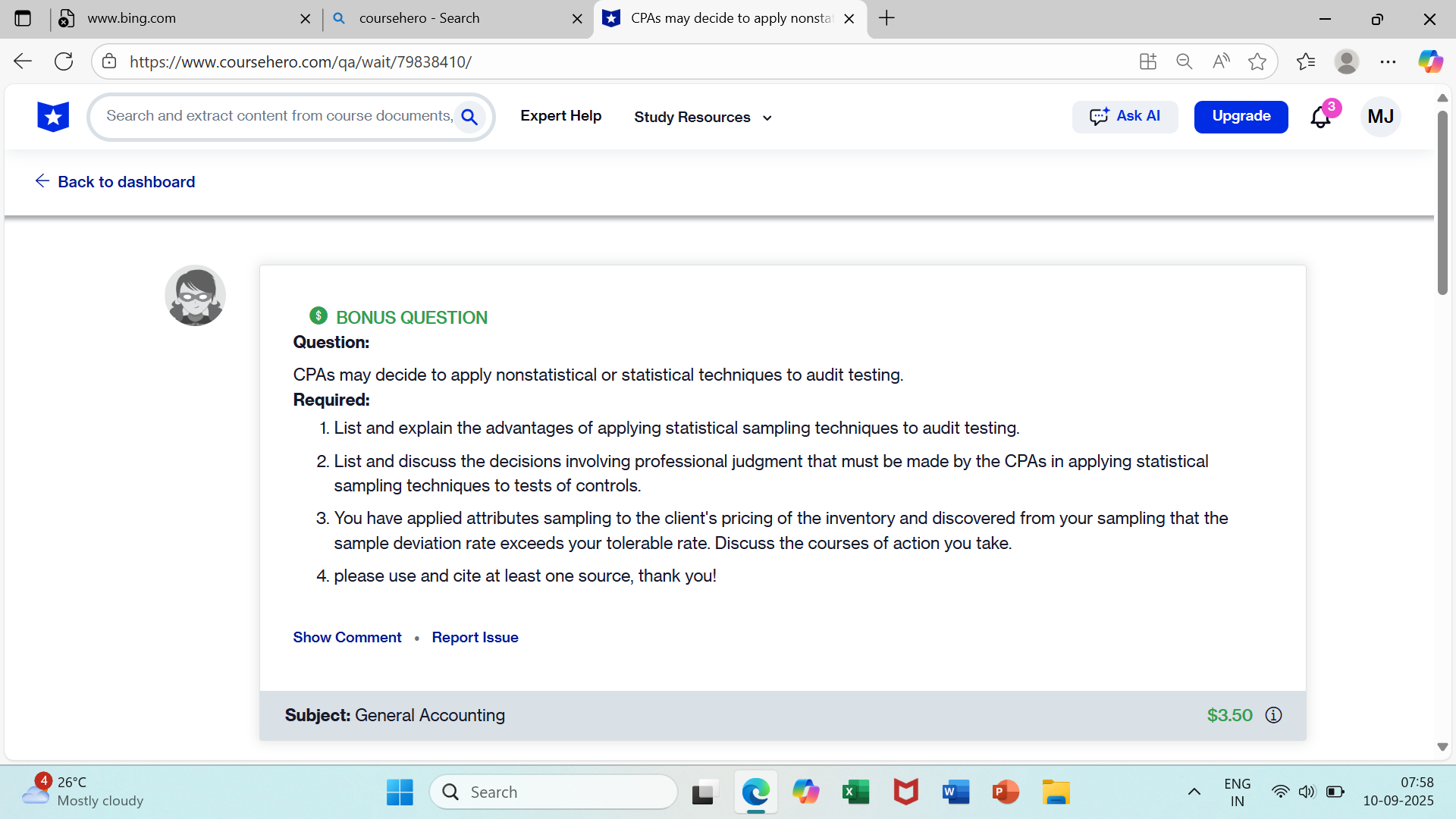Open Excel from the taskbar
The width and height of the screenshot is (1456, 819).
[855, 791]
